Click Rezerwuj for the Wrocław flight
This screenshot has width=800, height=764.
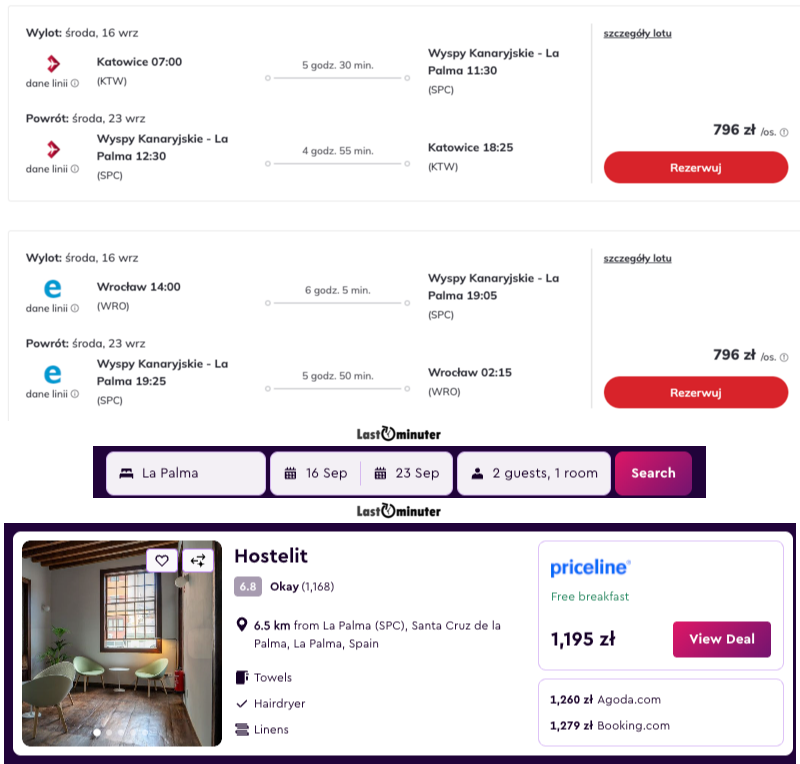(696, 392)
